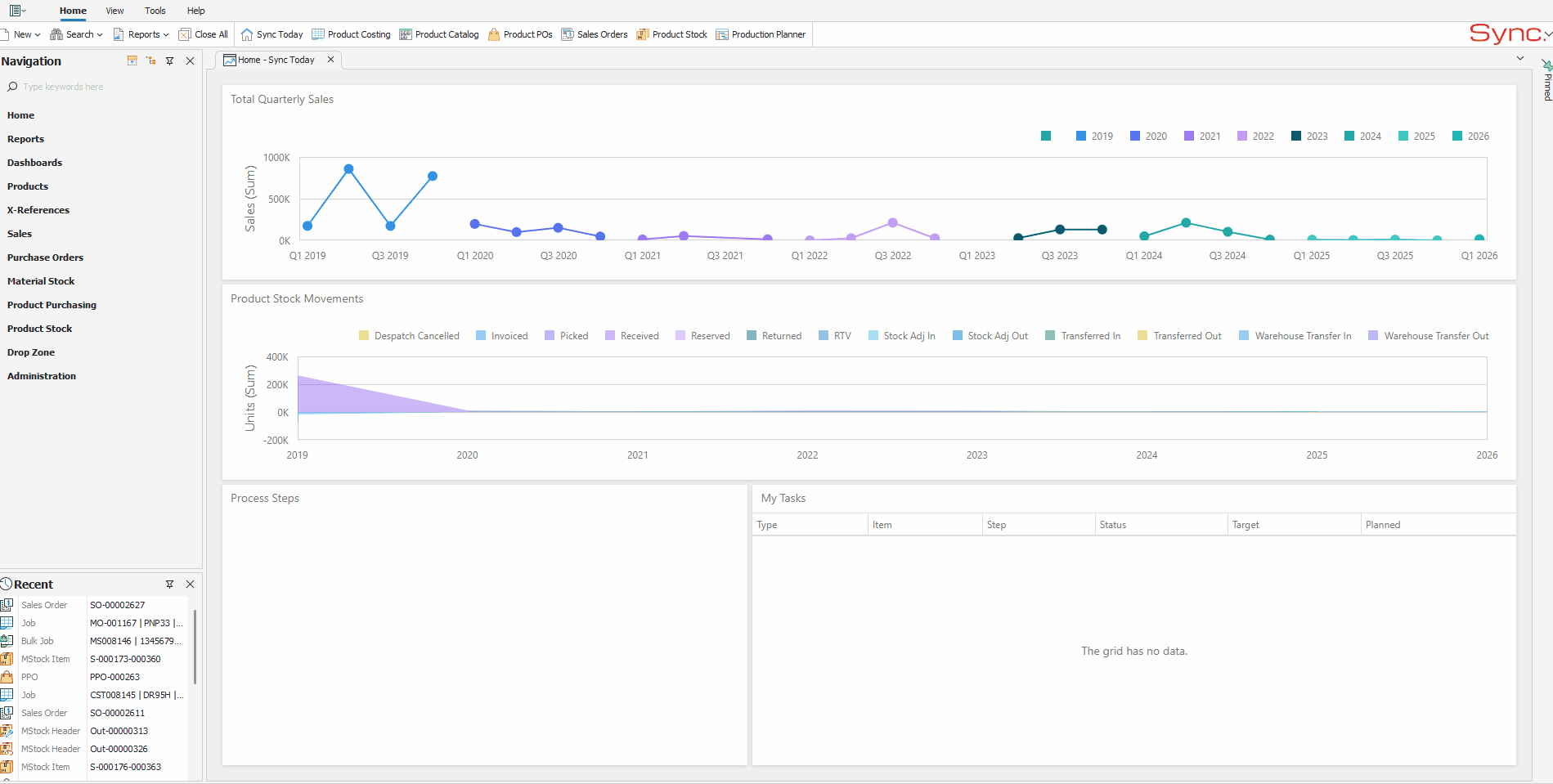Toggle the 2026 series in sales legend
The image size is (1553, 784).
(x=1470, y=136)
